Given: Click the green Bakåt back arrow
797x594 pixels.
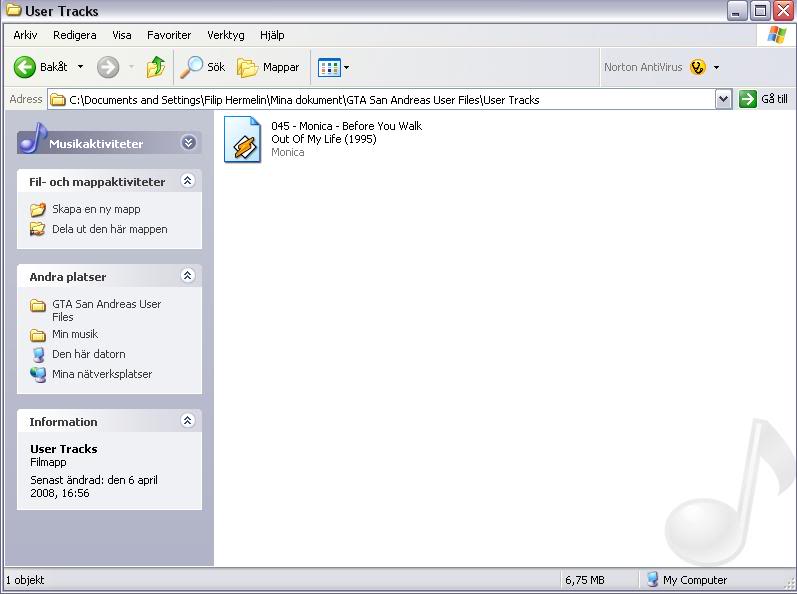Looking at the screenshot, I should (25, 67).
